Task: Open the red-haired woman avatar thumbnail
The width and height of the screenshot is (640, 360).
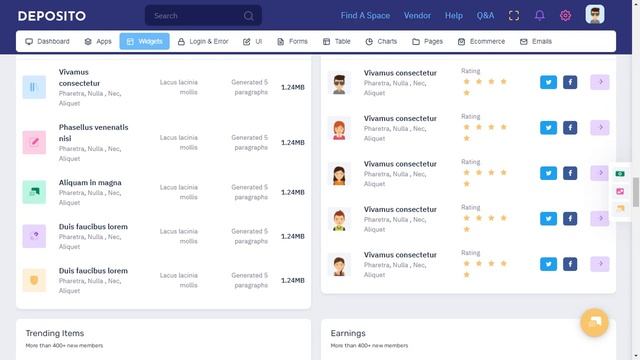Action: [339, 129]
